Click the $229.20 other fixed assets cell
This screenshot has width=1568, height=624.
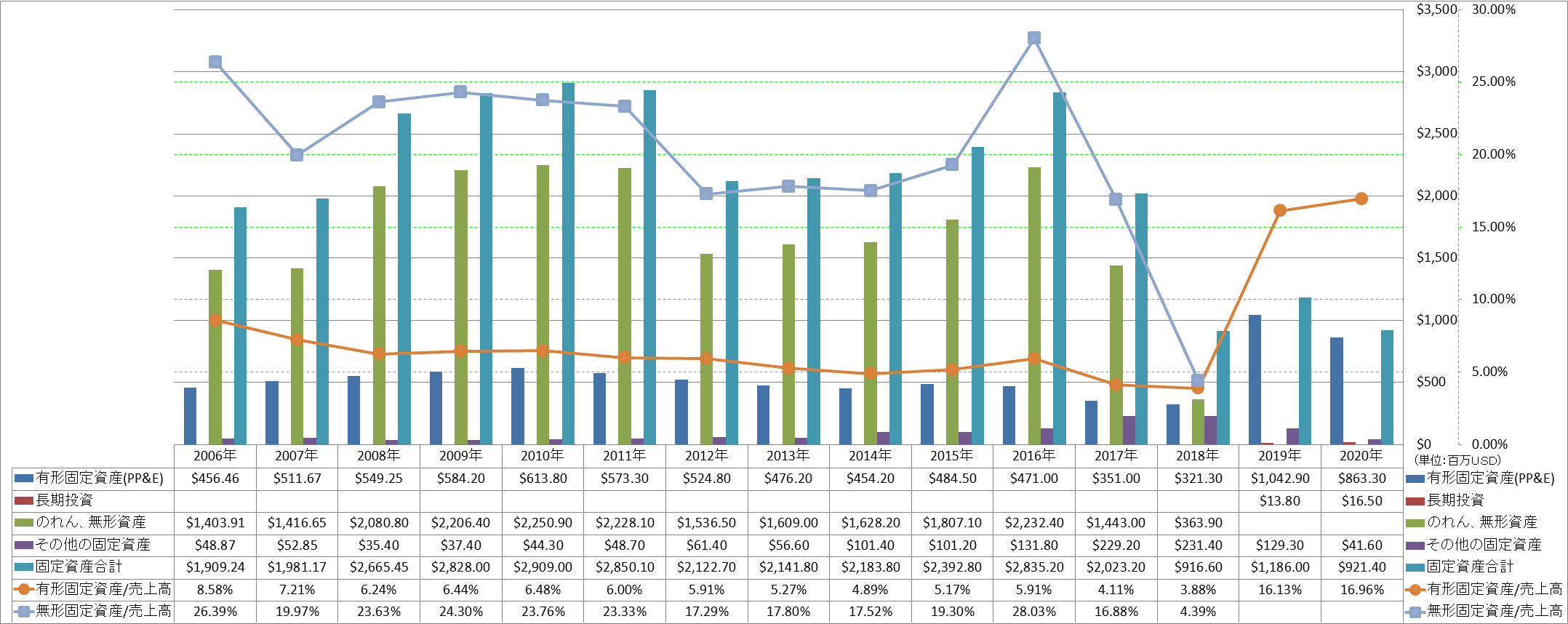(1116, 545)
